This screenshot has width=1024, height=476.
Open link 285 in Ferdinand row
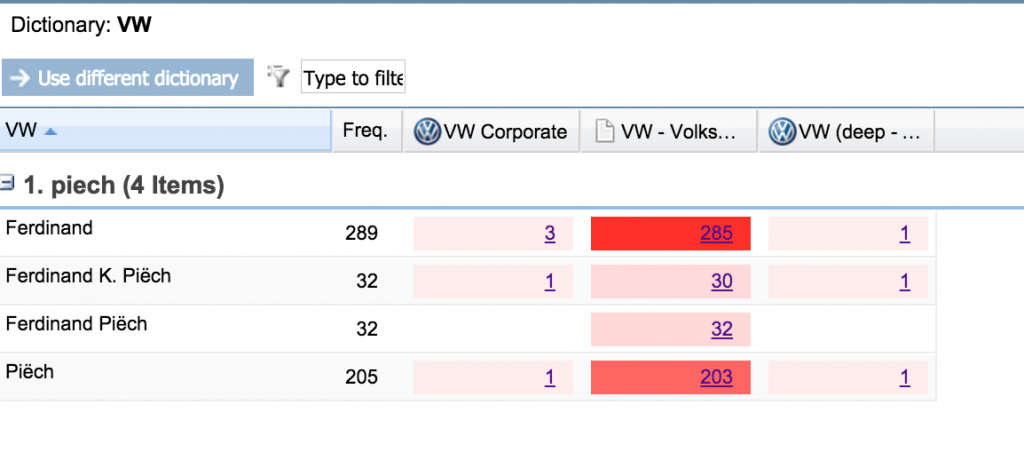[x=716, y=234]
